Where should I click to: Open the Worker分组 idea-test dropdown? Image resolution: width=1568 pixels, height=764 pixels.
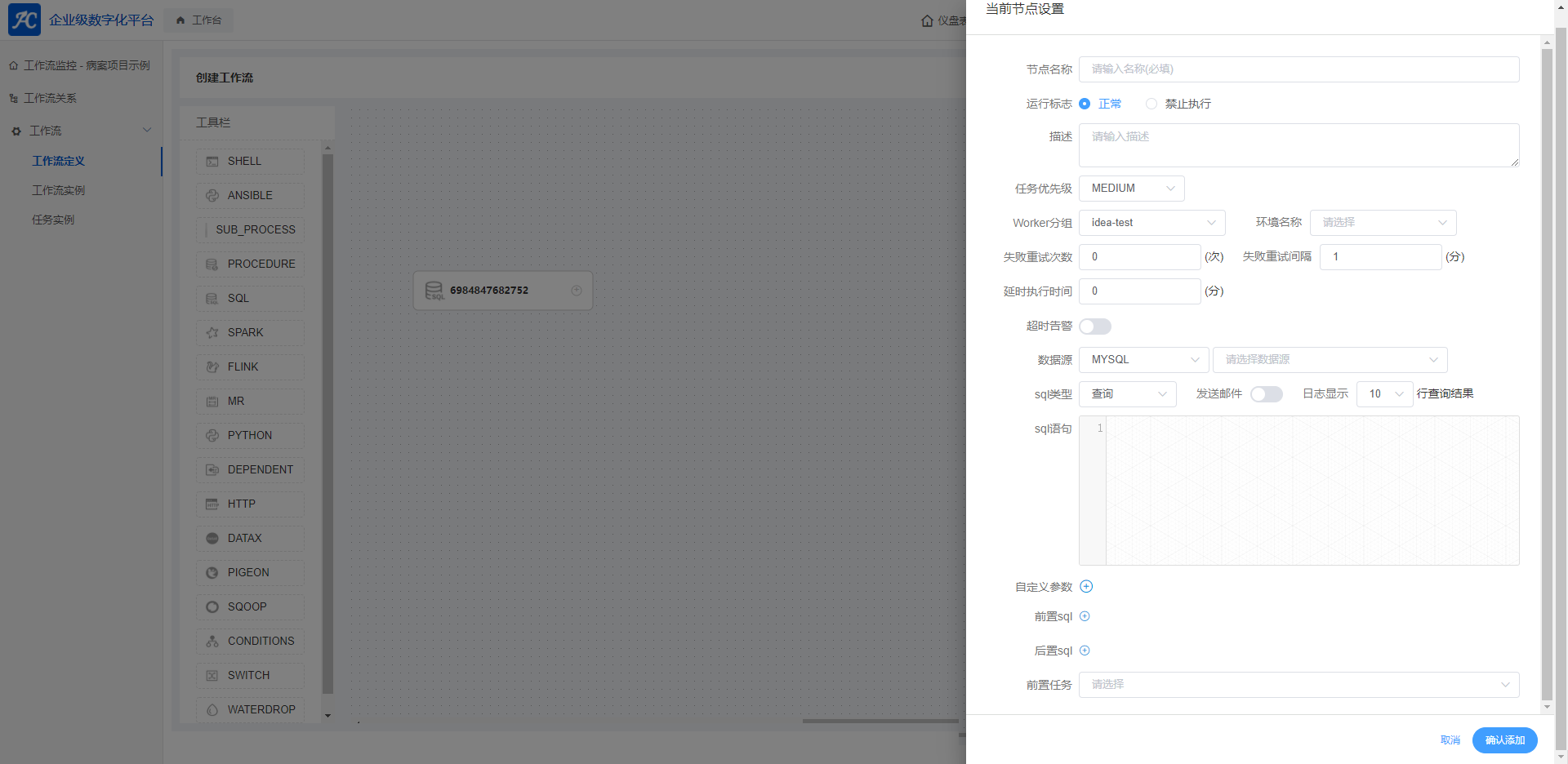point(1151,223)
